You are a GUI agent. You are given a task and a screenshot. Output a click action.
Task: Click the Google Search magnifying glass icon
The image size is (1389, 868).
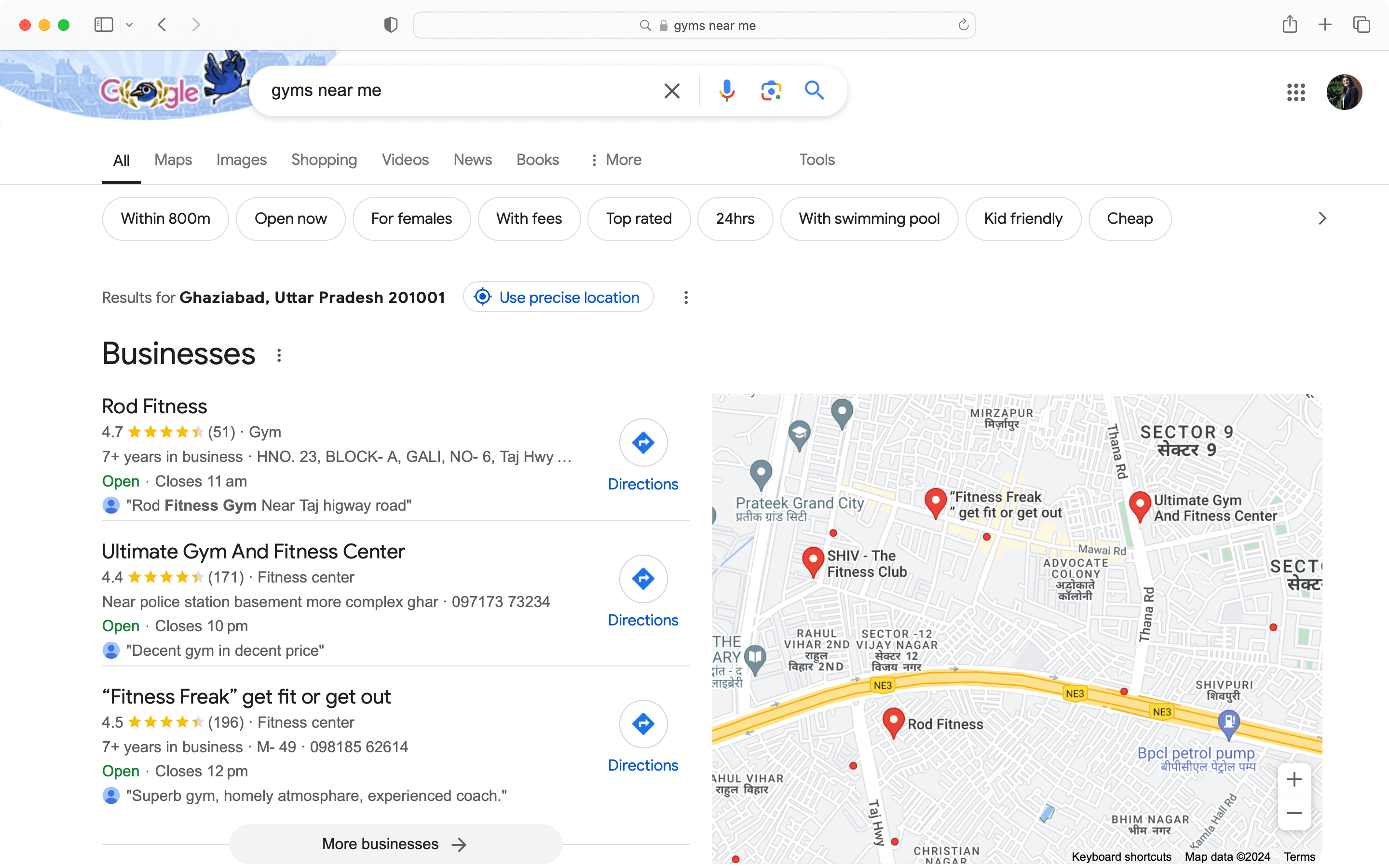[x=814, y=91]
